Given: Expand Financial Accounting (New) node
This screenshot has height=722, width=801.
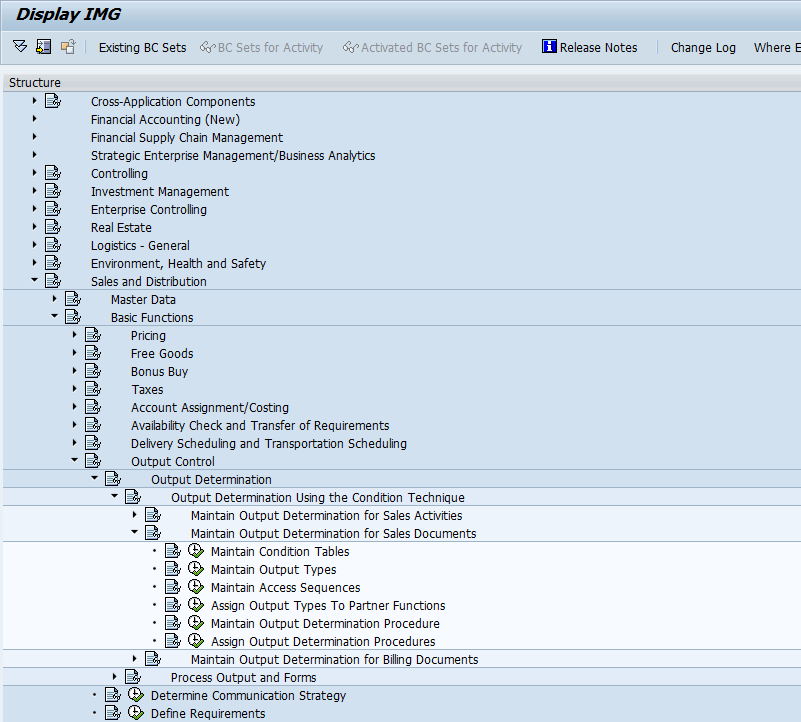Looking at the screenshot, I should click(x=34, y=119).
